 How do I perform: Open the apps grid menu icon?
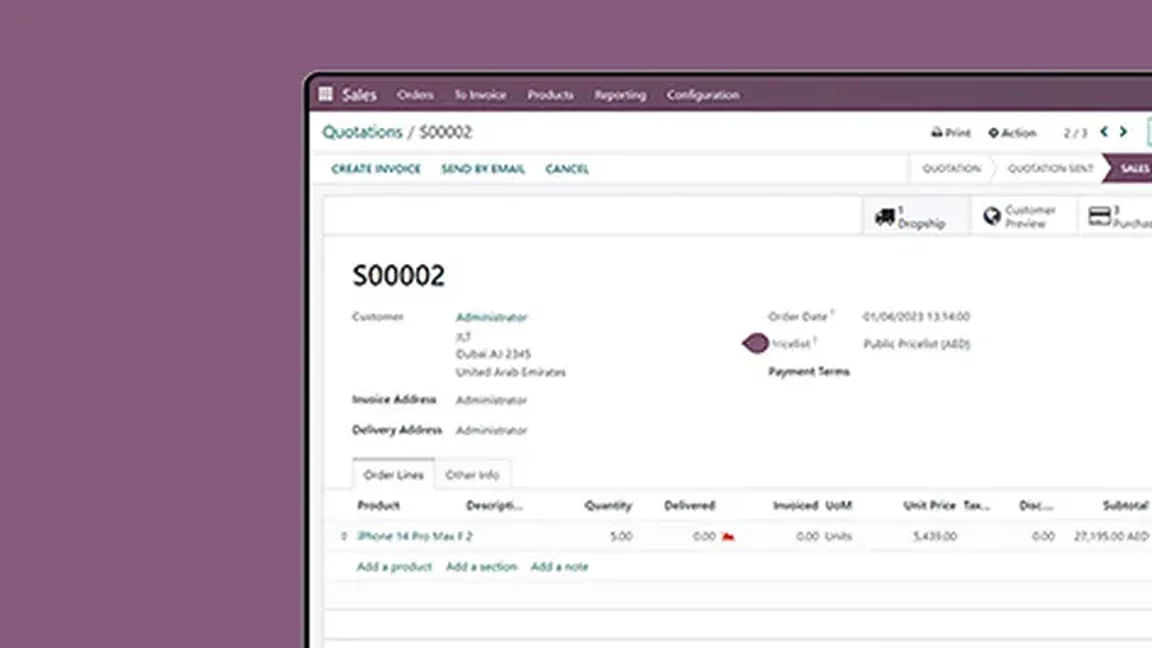[325, 94]
